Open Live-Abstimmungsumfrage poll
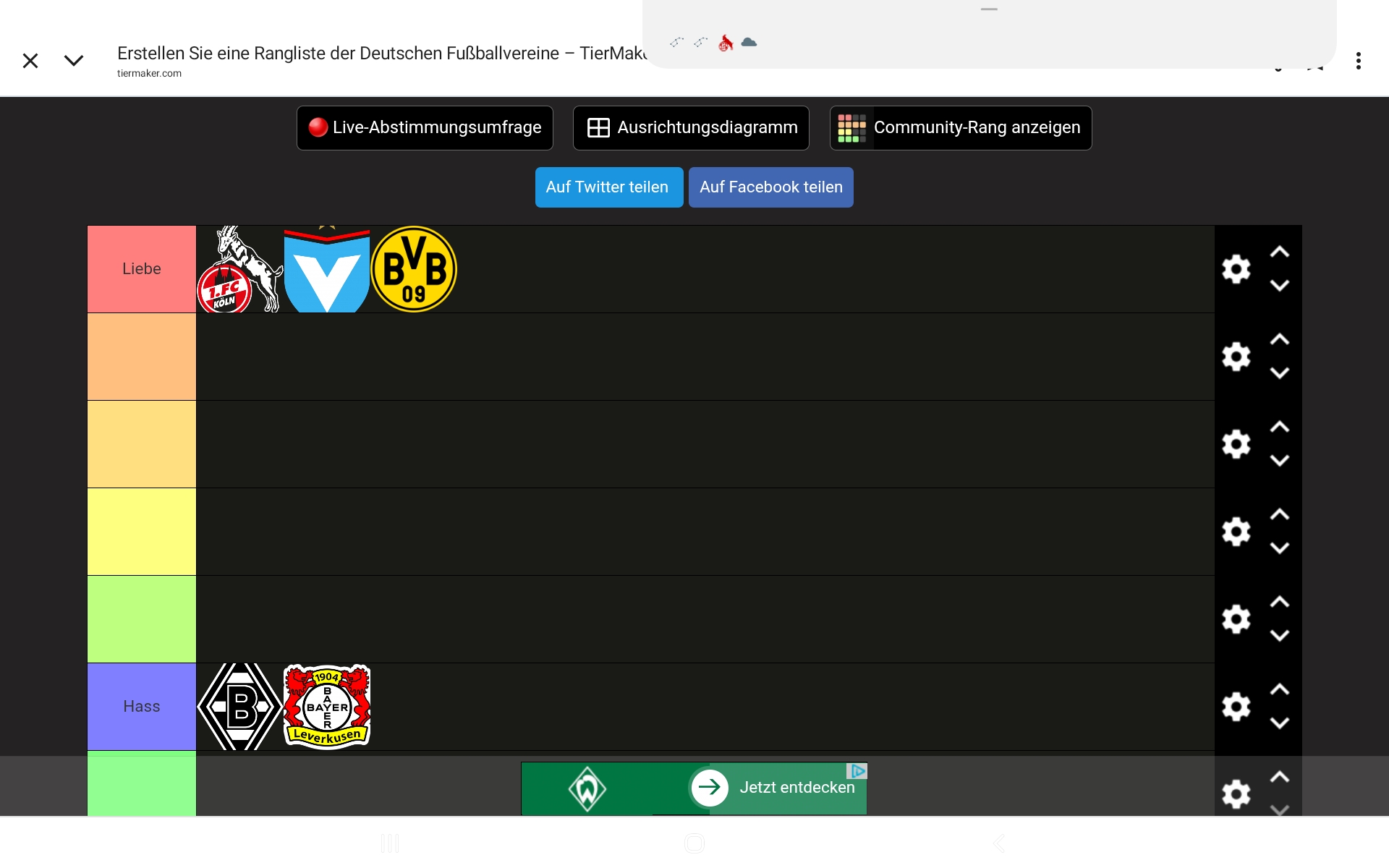This screenshot has height=868, width=1389. click(425, 128)
